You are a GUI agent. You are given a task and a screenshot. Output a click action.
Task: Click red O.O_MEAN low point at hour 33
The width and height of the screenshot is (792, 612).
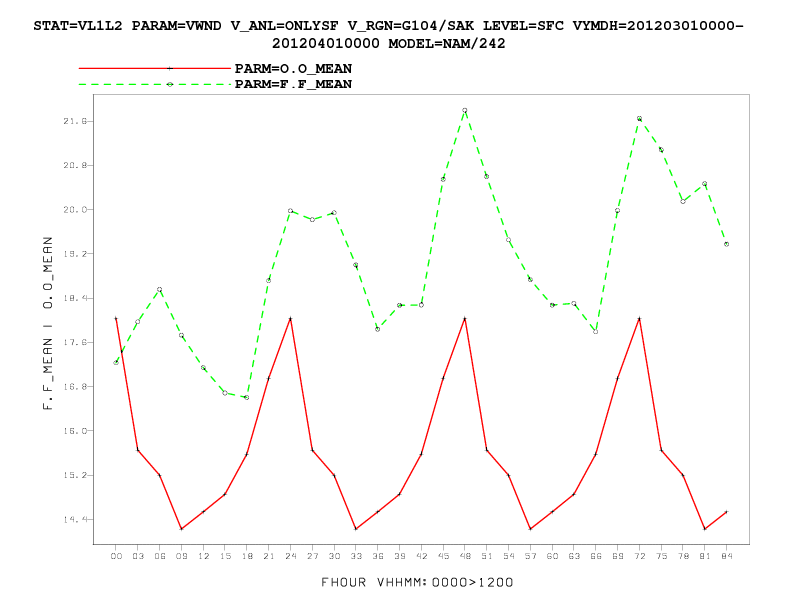click(356, 529)
